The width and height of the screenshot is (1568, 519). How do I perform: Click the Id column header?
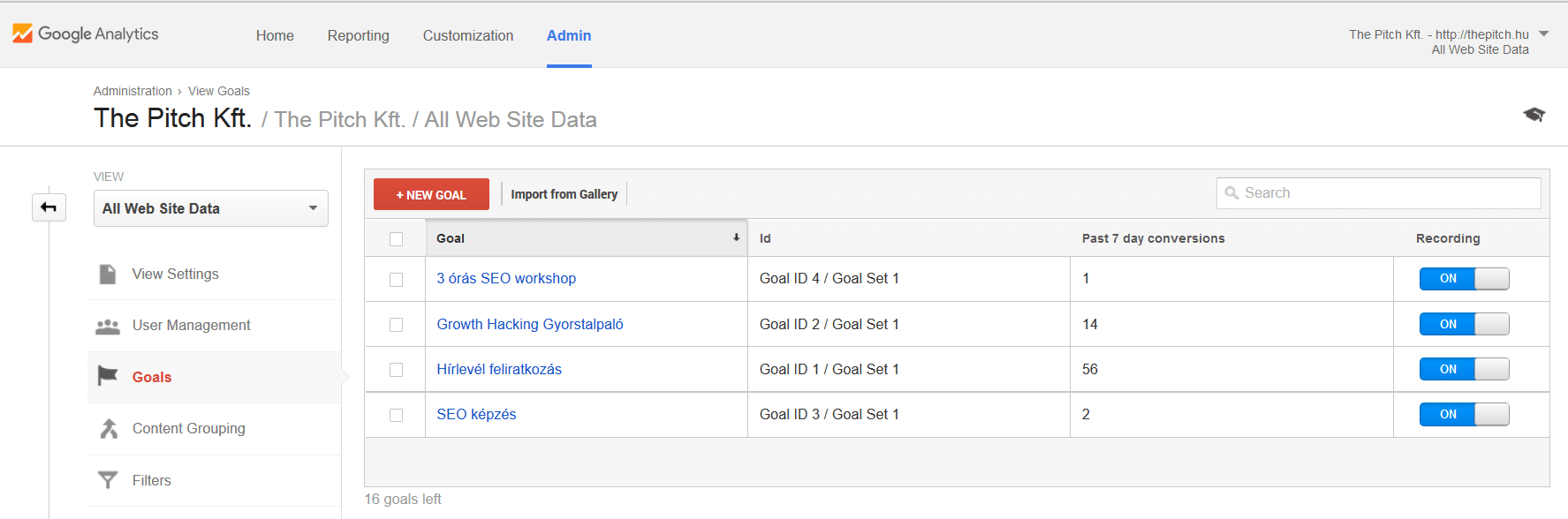[765, 238]
